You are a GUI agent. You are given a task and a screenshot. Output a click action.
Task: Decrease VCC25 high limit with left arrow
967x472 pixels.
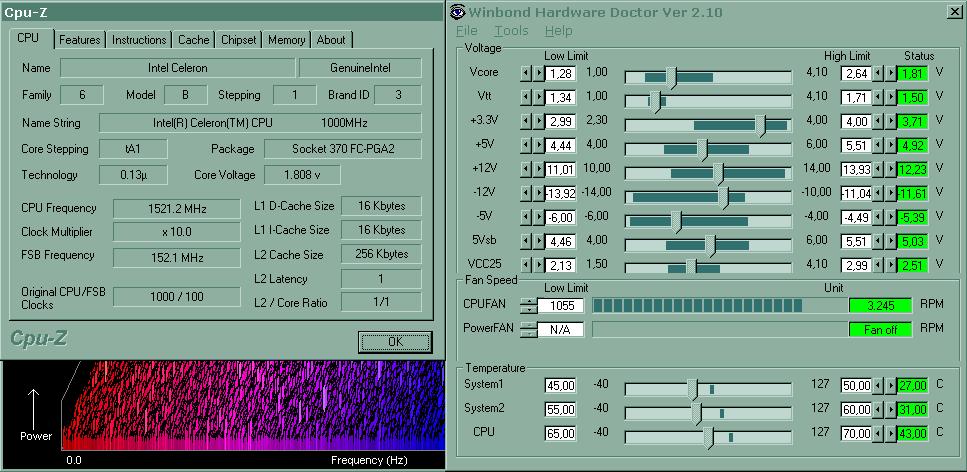coord(878,266)
